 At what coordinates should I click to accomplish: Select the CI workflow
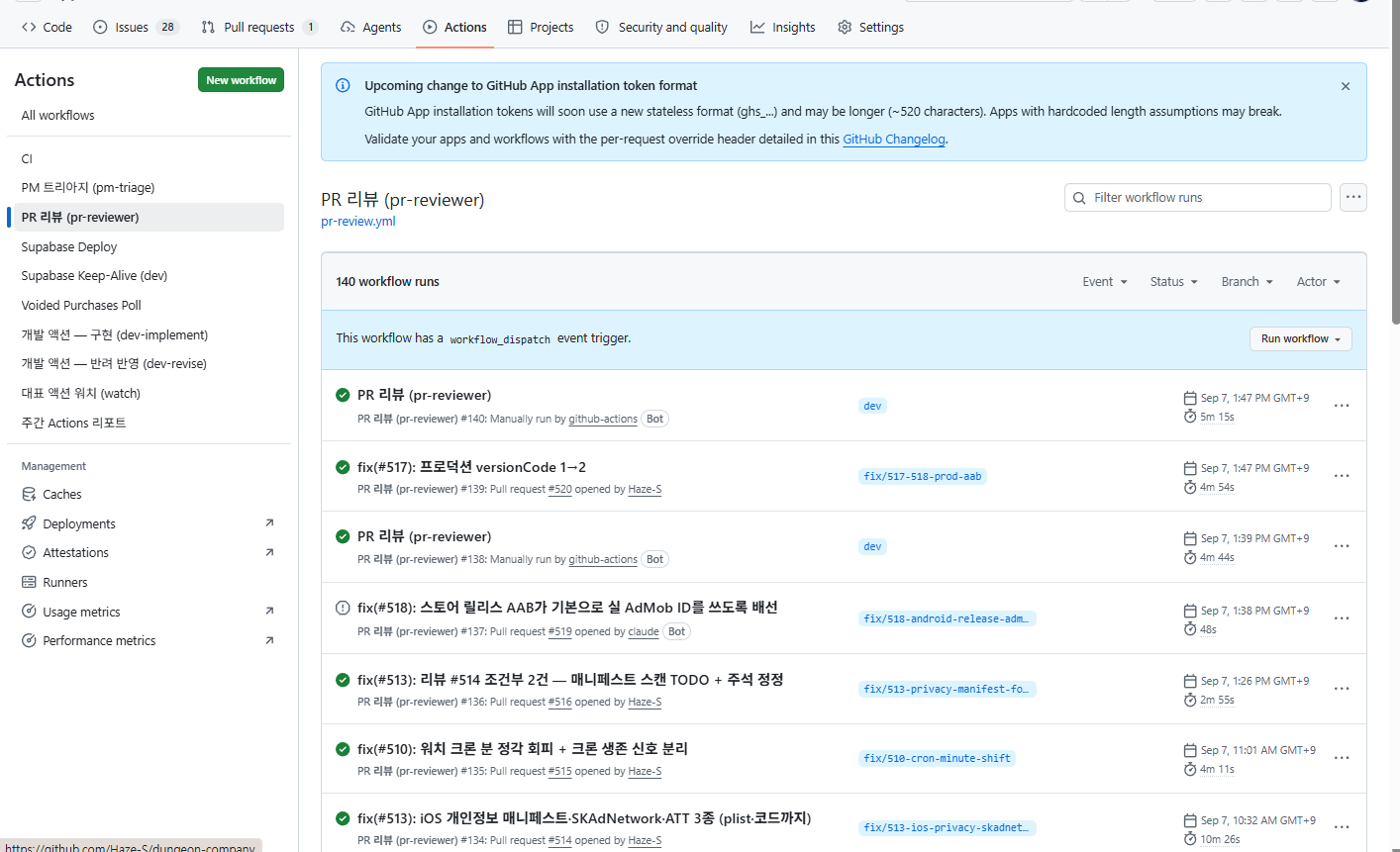coord(149,158)
